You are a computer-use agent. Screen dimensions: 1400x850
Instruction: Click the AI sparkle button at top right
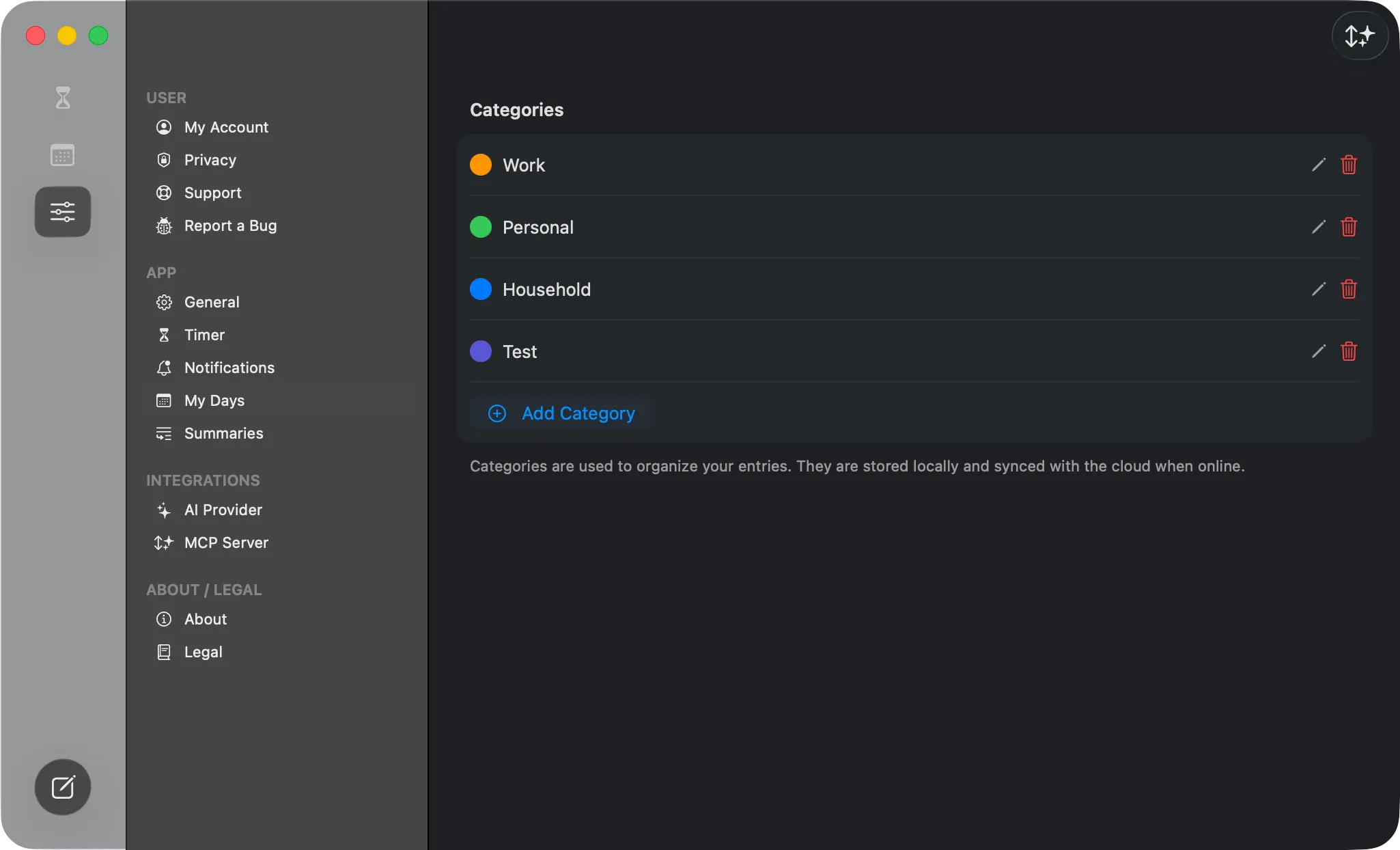[1360, 36]
